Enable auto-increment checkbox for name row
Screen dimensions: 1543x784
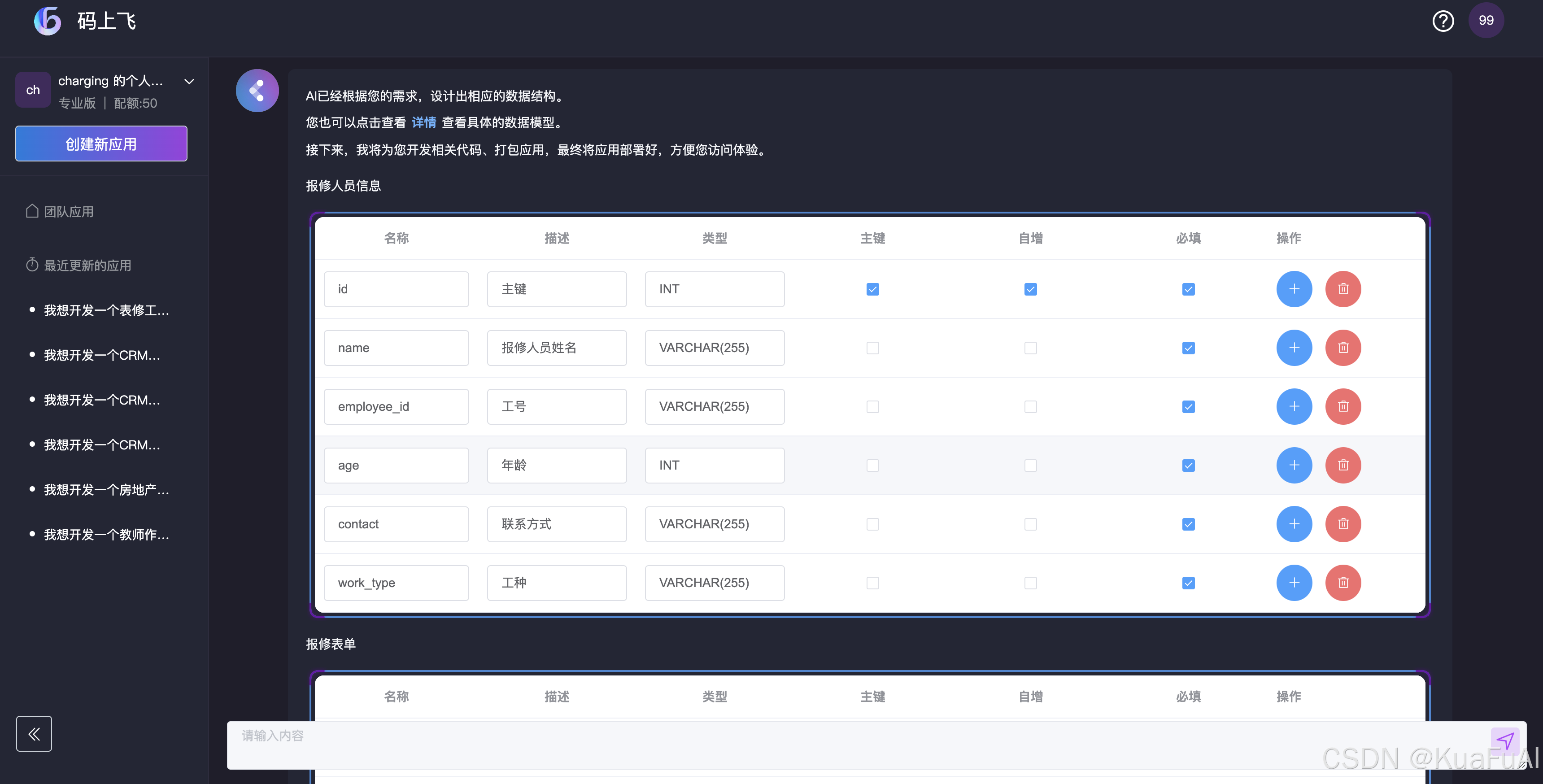[x=1030, y=348]
